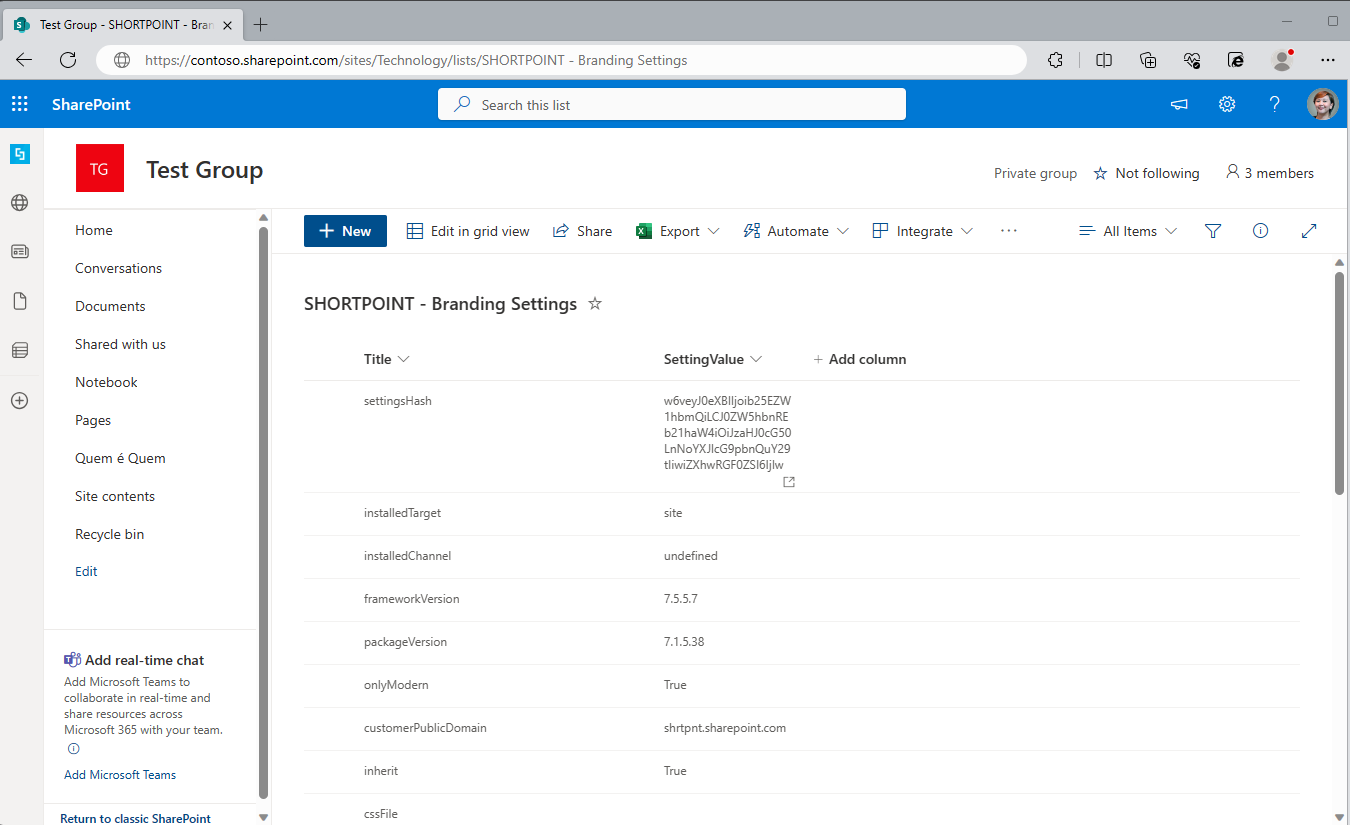Refresh the page with reload icon
The height and width of the screenshot is (825, 1350).
pos(68,60)
